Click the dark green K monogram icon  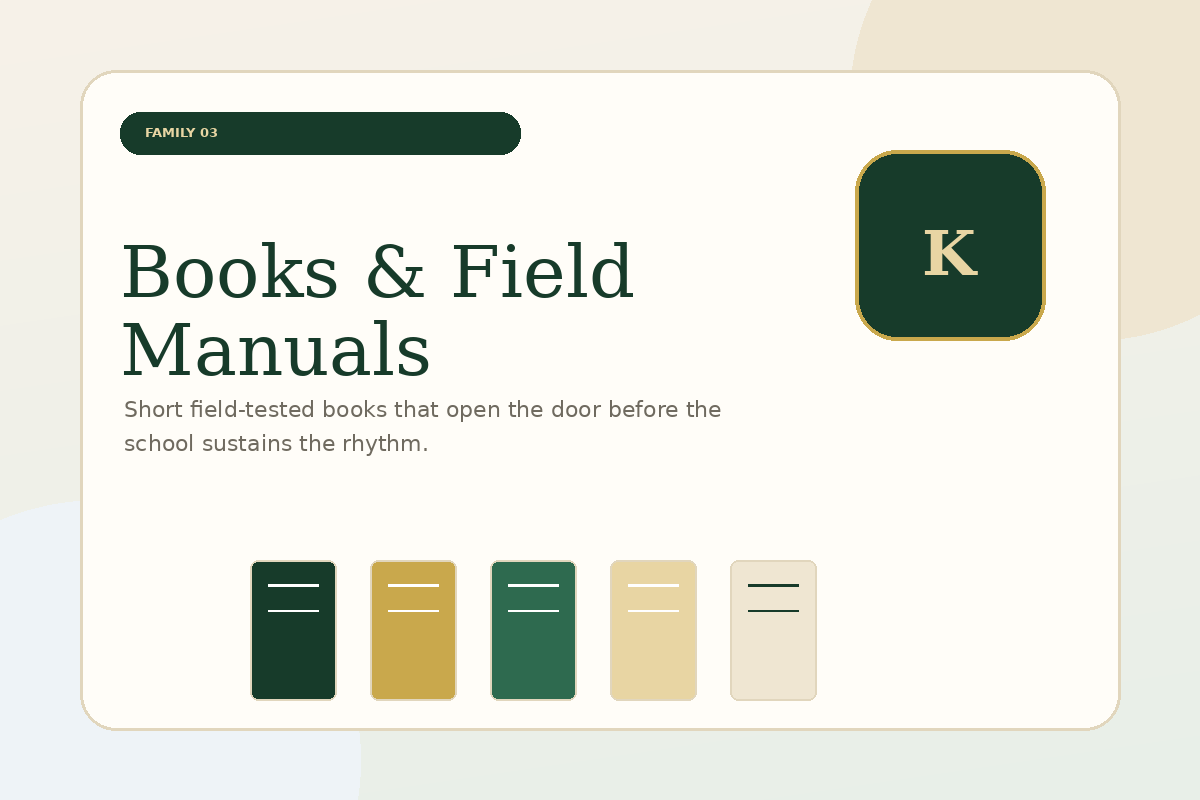(950, 245)
